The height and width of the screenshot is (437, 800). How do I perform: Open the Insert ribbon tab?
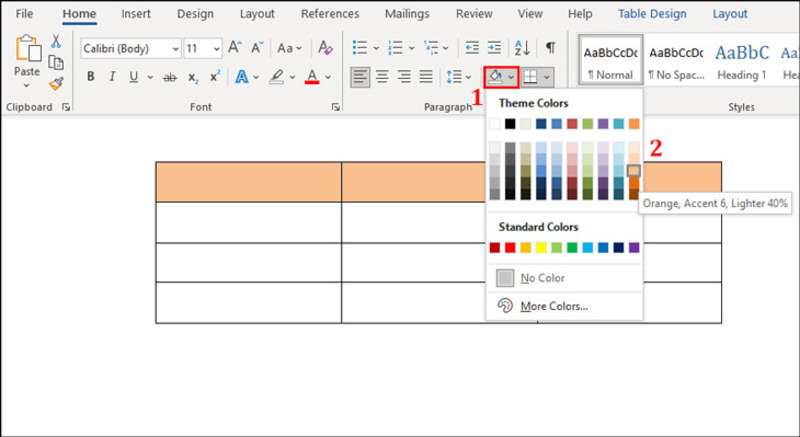click(136, 14)
